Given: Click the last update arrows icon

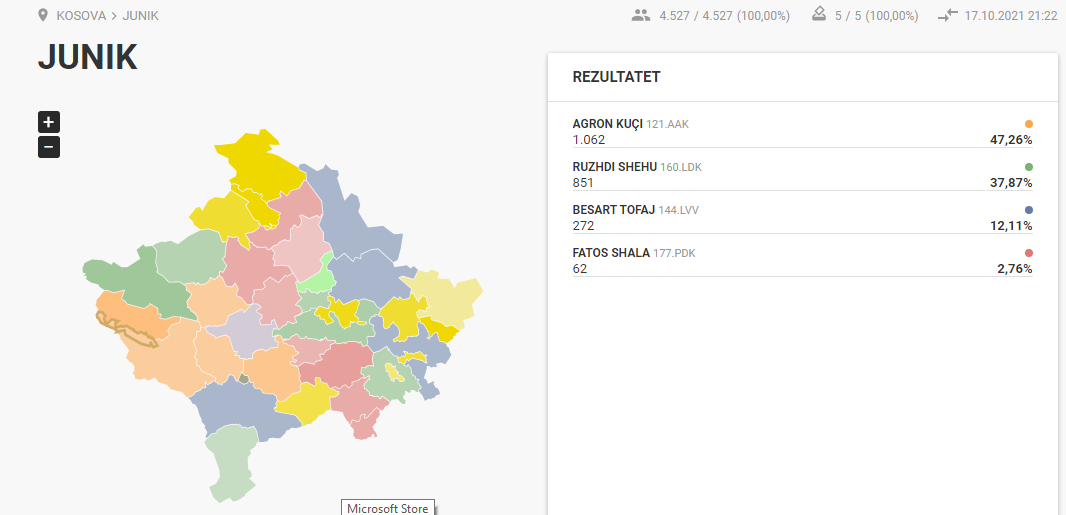Looking at the screenshot, I should (x=948, y=15).
